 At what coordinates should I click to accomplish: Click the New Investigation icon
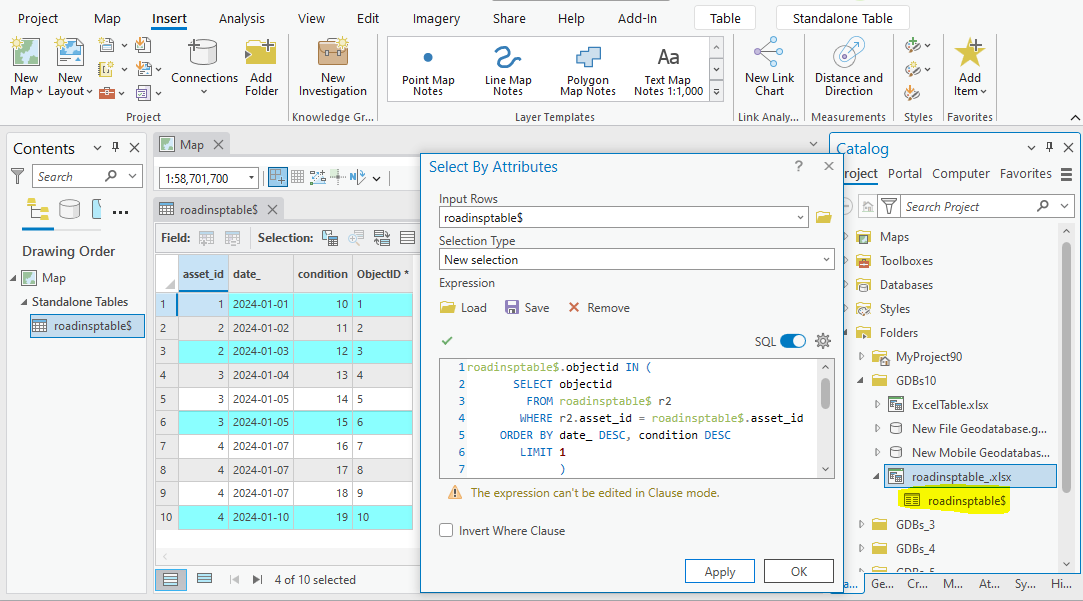(332, 52)
